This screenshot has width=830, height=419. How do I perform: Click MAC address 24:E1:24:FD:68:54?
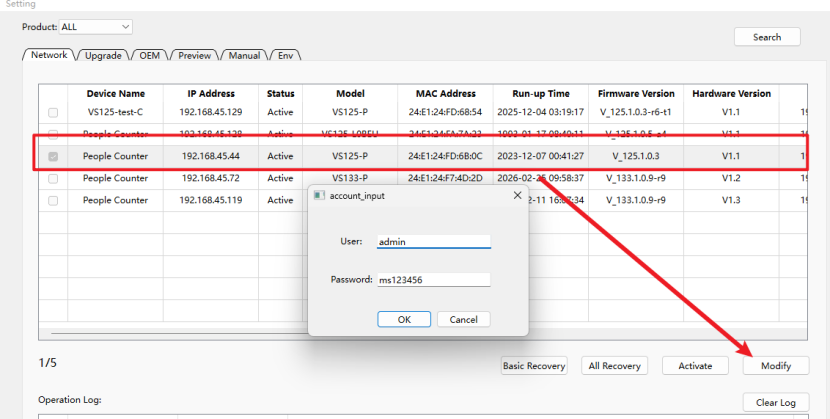pos(445,112)
